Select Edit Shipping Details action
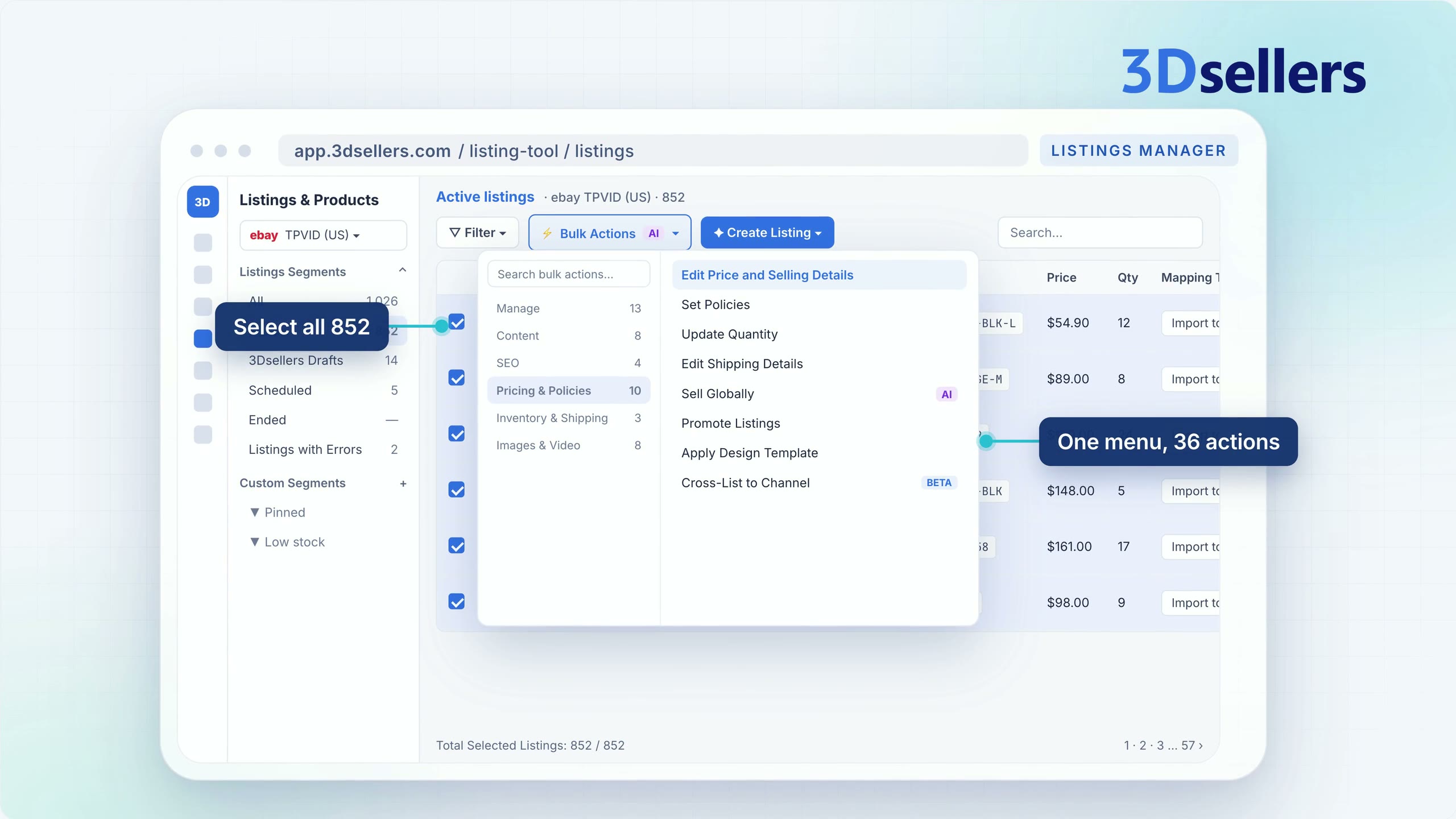The width and height of the screenshot is (1456, 819). point(819,364)
